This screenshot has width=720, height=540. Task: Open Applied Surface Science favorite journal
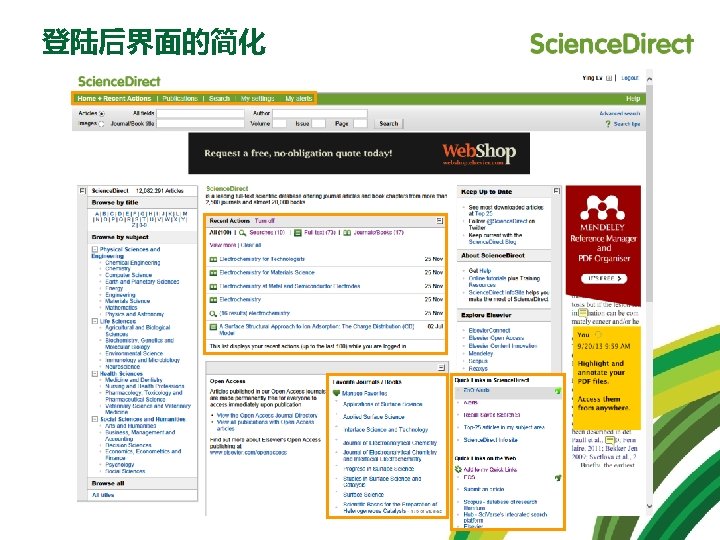point(373,417)
